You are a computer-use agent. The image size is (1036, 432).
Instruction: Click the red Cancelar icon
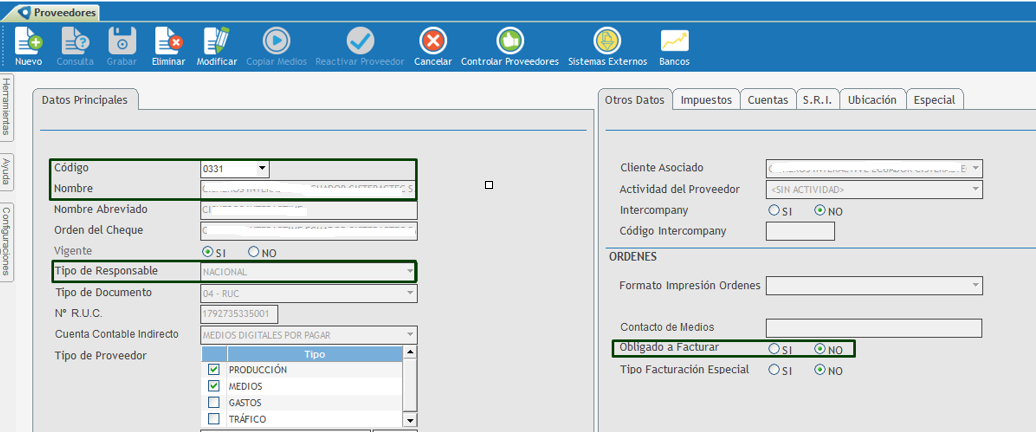(x=432, y=41)
